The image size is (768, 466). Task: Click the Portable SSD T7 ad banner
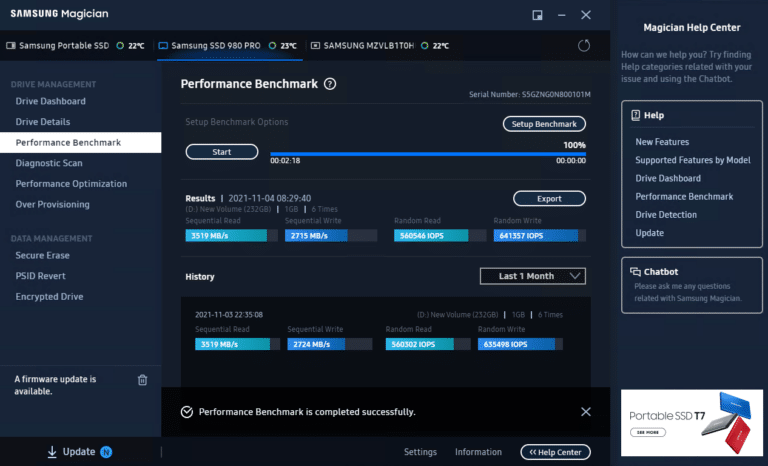tap(692, 422)
